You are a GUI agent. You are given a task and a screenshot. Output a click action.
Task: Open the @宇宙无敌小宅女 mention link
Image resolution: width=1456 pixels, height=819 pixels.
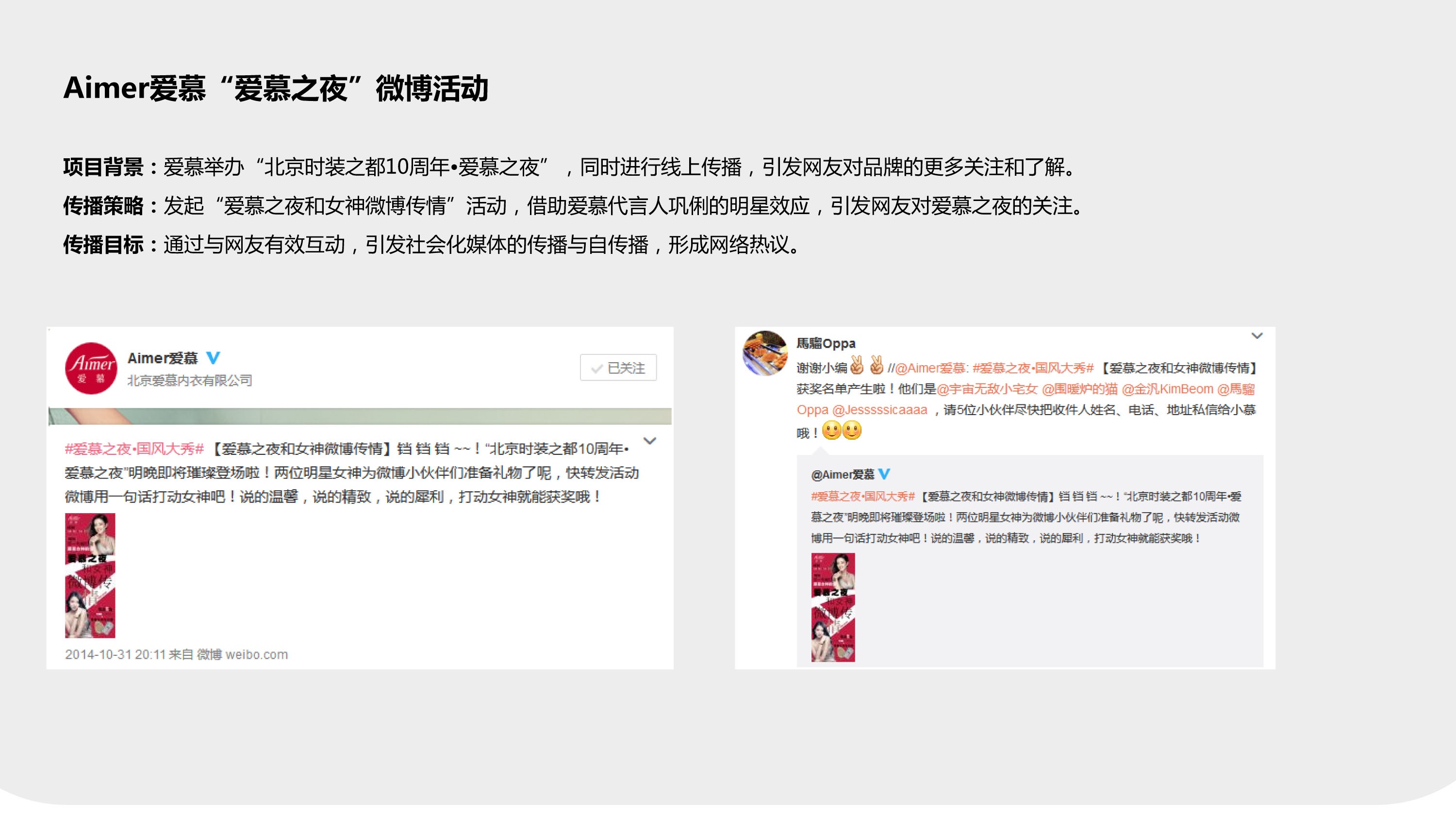[987, 389]
